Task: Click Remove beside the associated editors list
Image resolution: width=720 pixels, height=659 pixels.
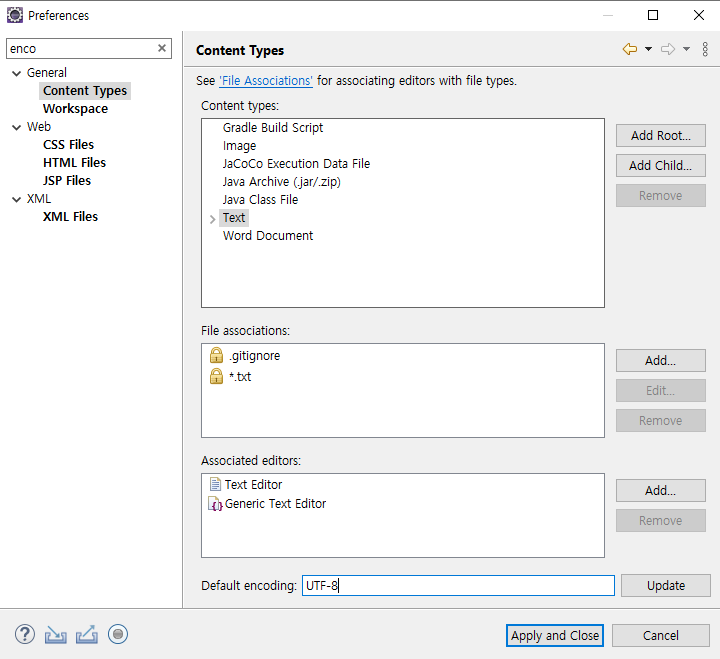Action: pos(660,520)
